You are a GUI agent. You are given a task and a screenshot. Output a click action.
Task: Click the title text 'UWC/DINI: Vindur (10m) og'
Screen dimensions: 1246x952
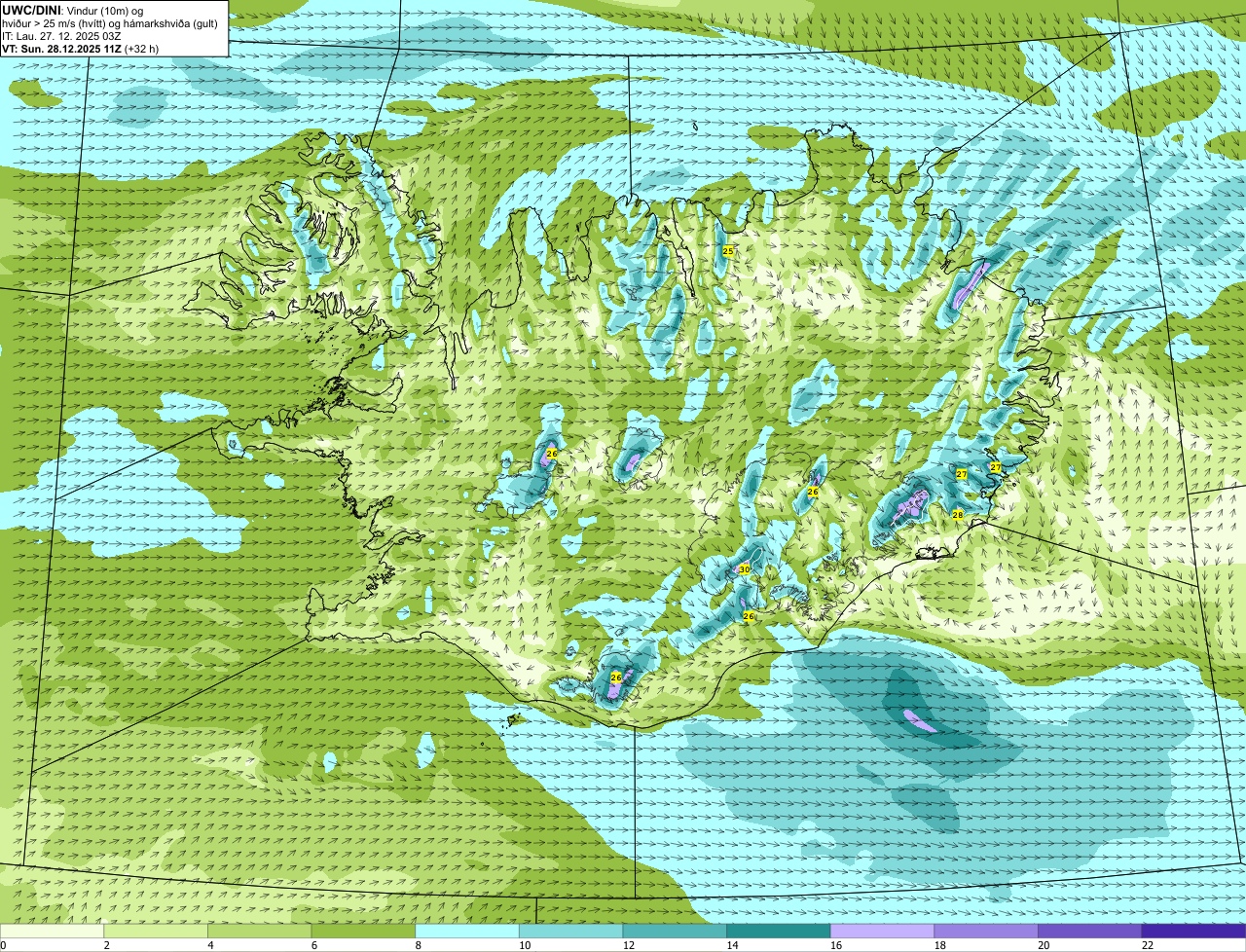pyautogui.click(x=73, y=10)
